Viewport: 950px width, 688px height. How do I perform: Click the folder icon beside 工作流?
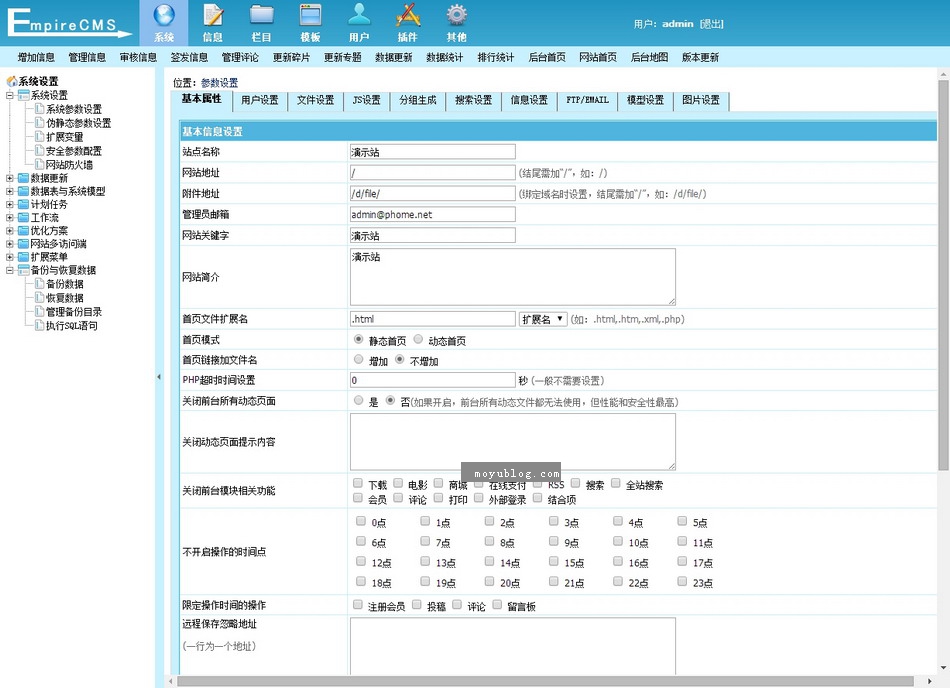[24, 218]
